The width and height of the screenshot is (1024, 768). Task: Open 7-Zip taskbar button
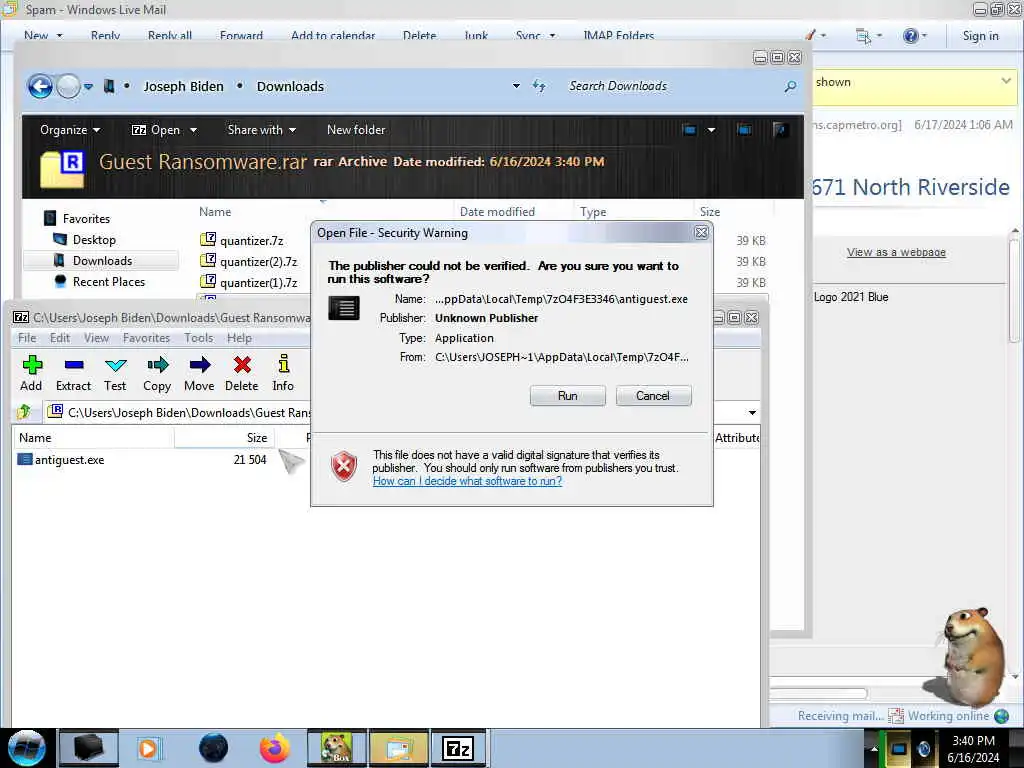click(x=458, y=748)
